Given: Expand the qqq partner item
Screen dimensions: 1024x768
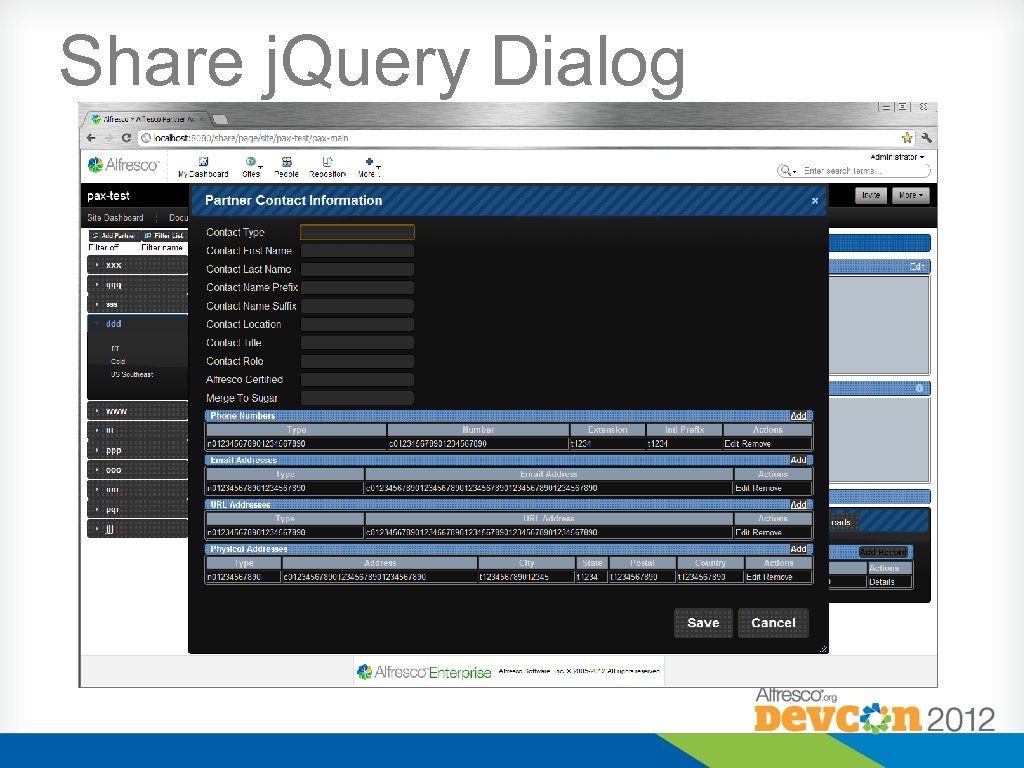Looking at the screenshot, I should [x=137, y=285].
